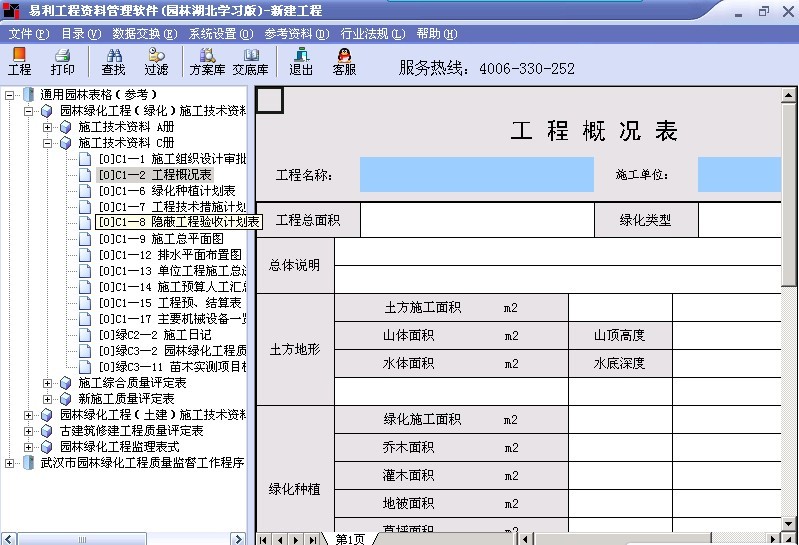Image resolution: width=799 pixels, height=545 pixels.
Task: Expand 武汉市园林绿化工程质量监督工作程序 node
Action: point(10,463)
